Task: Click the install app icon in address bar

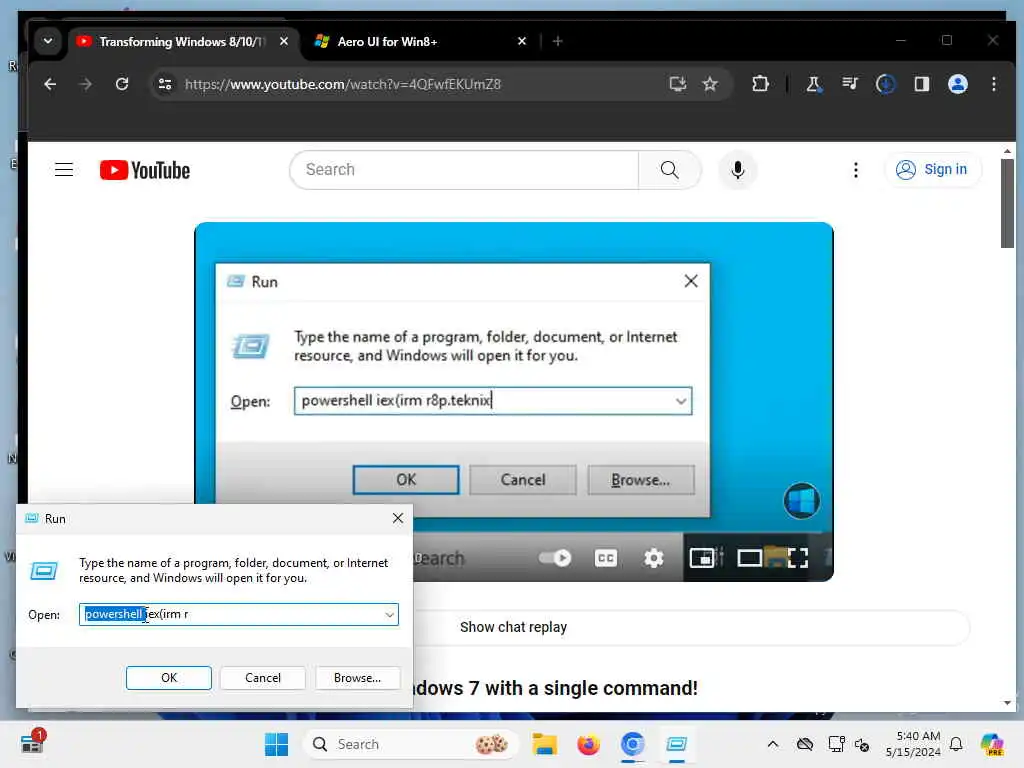Action: (678, 84)
